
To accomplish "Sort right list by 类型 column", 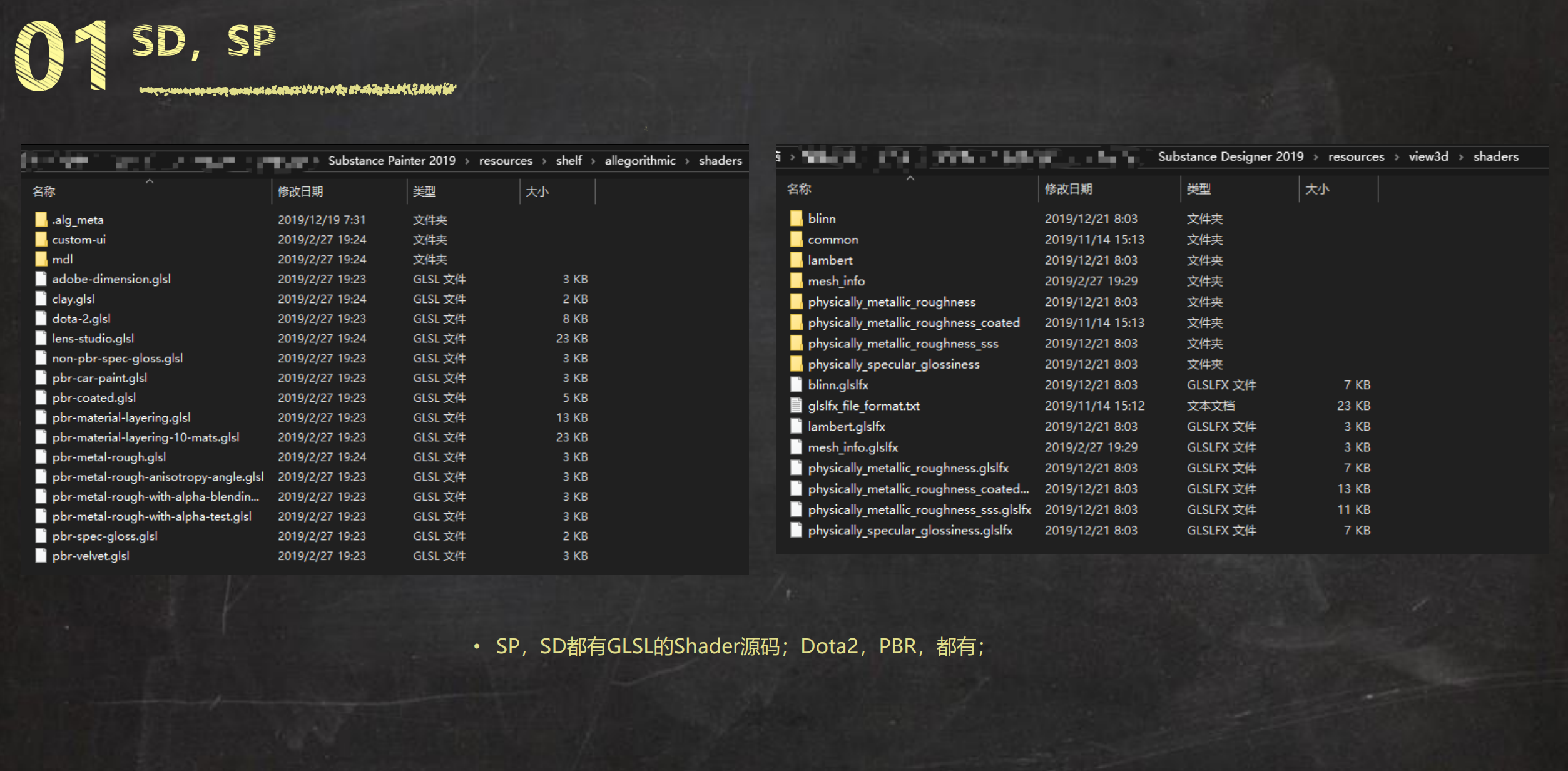I will point(1198,189).
